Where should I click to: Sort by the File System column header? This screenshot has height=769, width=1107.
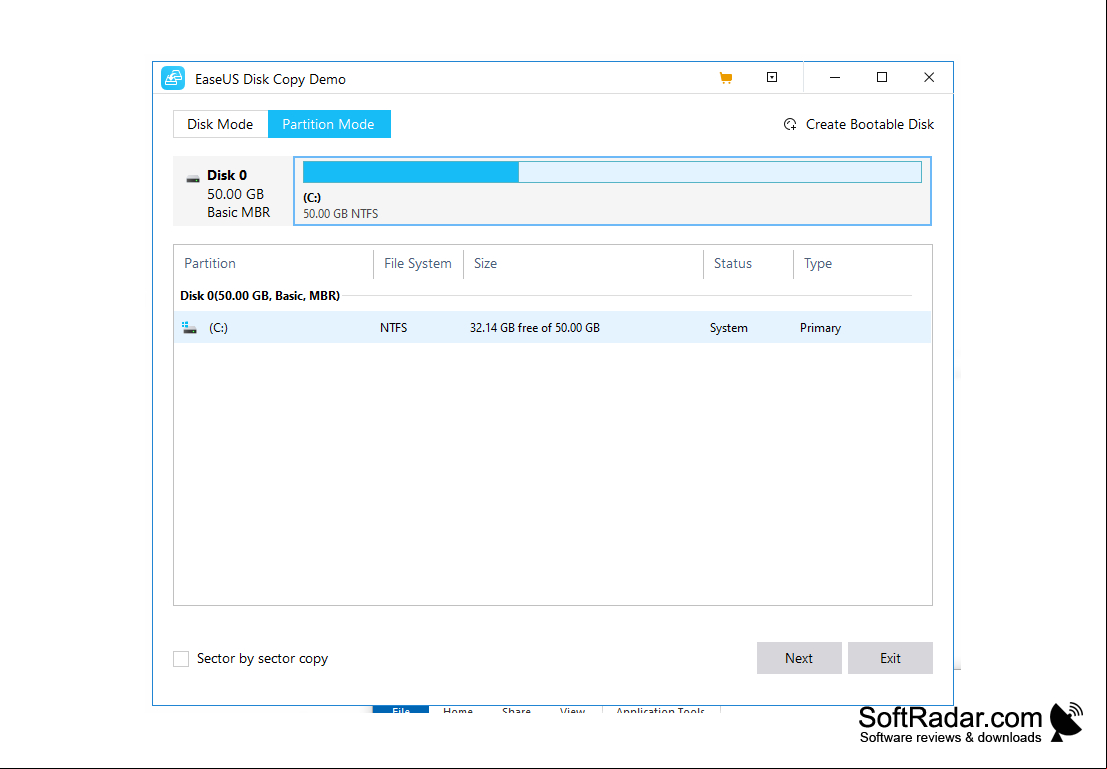point(417,263)
